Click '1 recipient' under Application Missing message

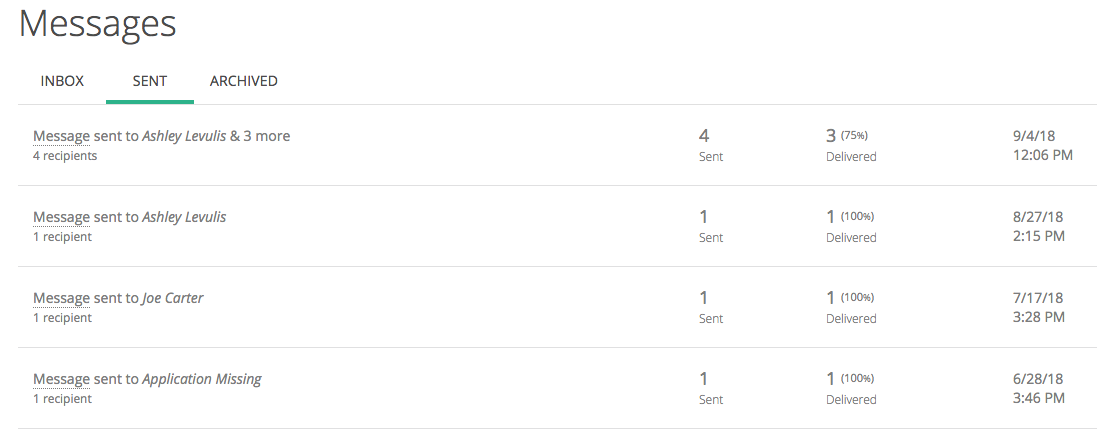[62, 399]
